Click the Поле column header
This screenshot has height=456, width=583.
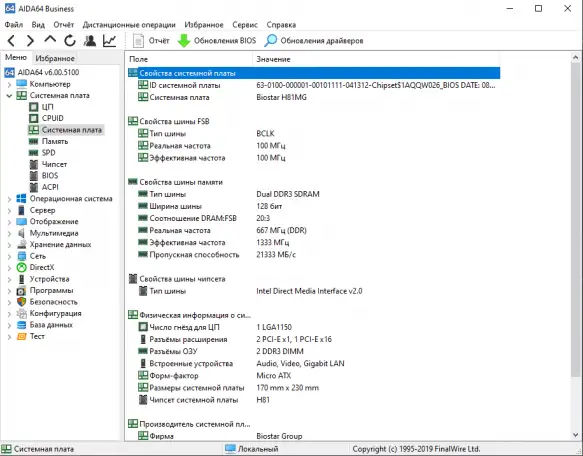[189, 59]
